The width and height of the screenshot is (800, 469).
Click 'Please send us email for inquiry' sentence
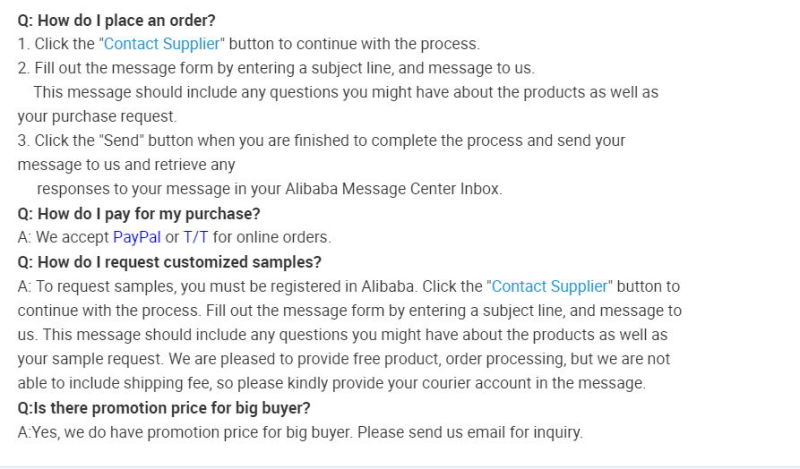[x=470, y=432]
